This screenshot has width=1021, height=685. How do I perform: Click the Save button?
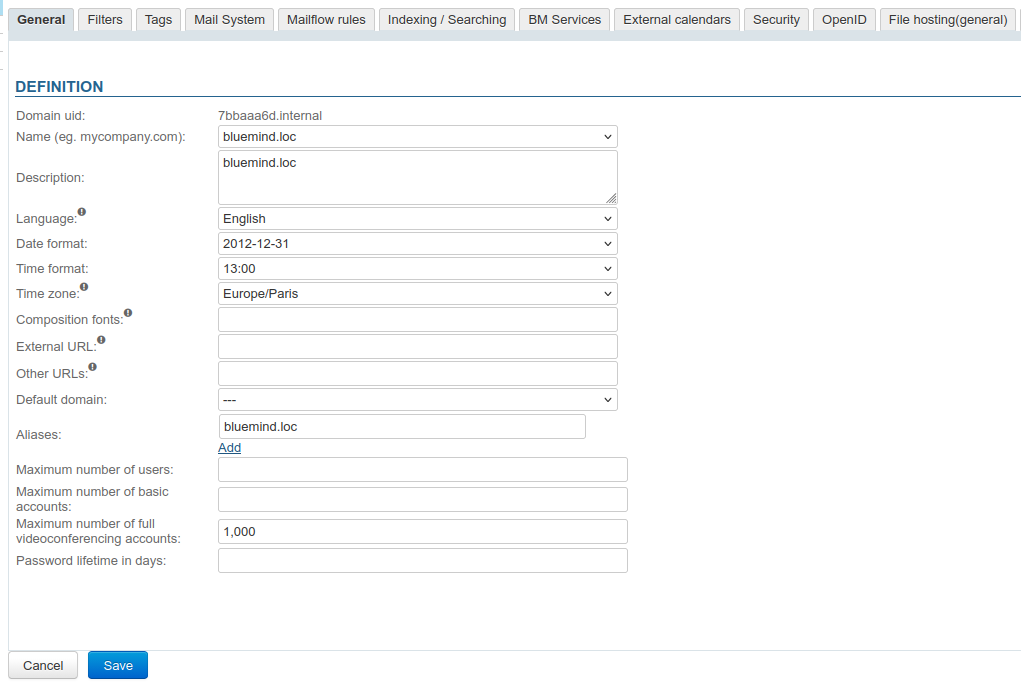(x=118, y=665)
